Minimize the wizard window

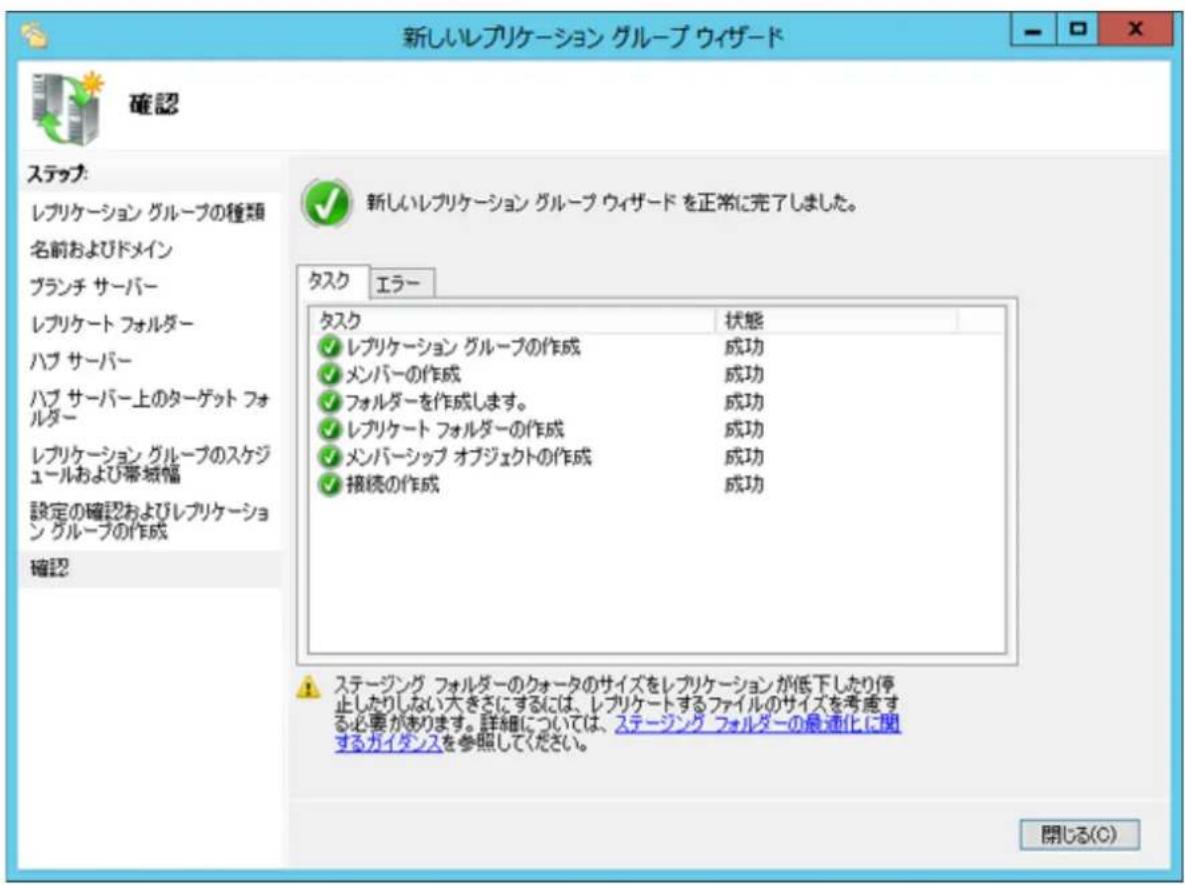1033,31
